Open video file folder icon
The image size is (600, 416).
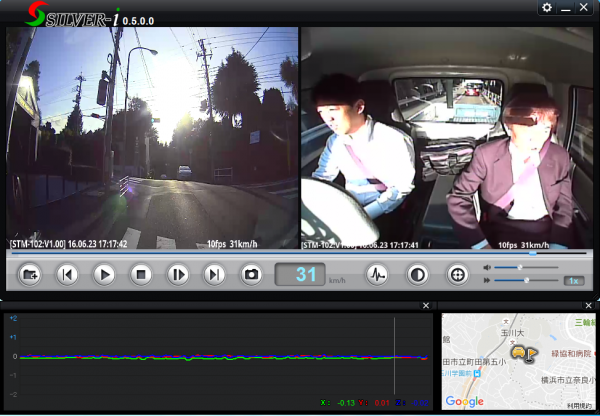click(x=30, y=274)
